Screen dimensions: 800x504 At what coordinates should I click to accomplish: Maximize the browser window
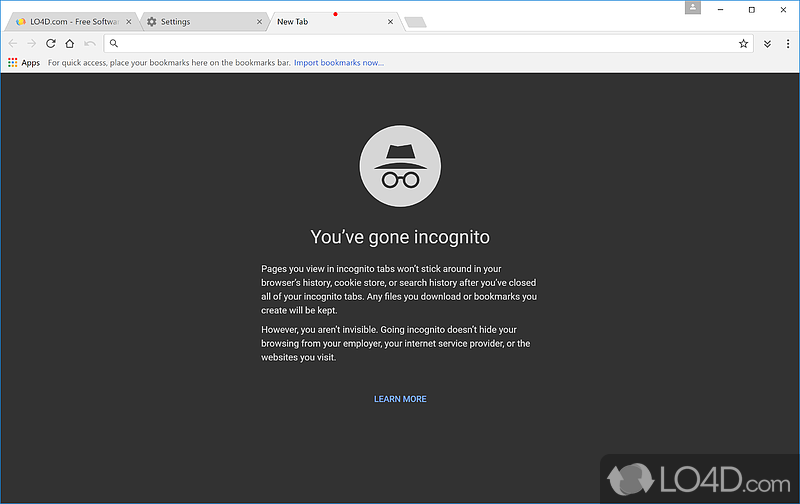point(752,10)
